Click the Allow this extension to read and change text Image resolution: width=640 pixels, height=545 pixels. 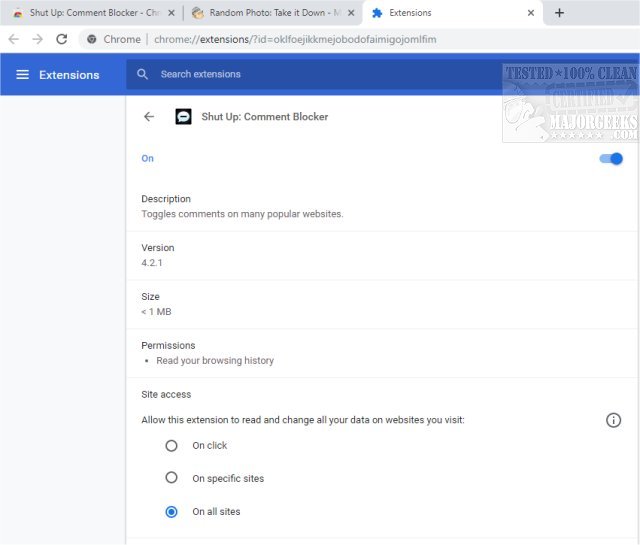(x=303, y=420)
